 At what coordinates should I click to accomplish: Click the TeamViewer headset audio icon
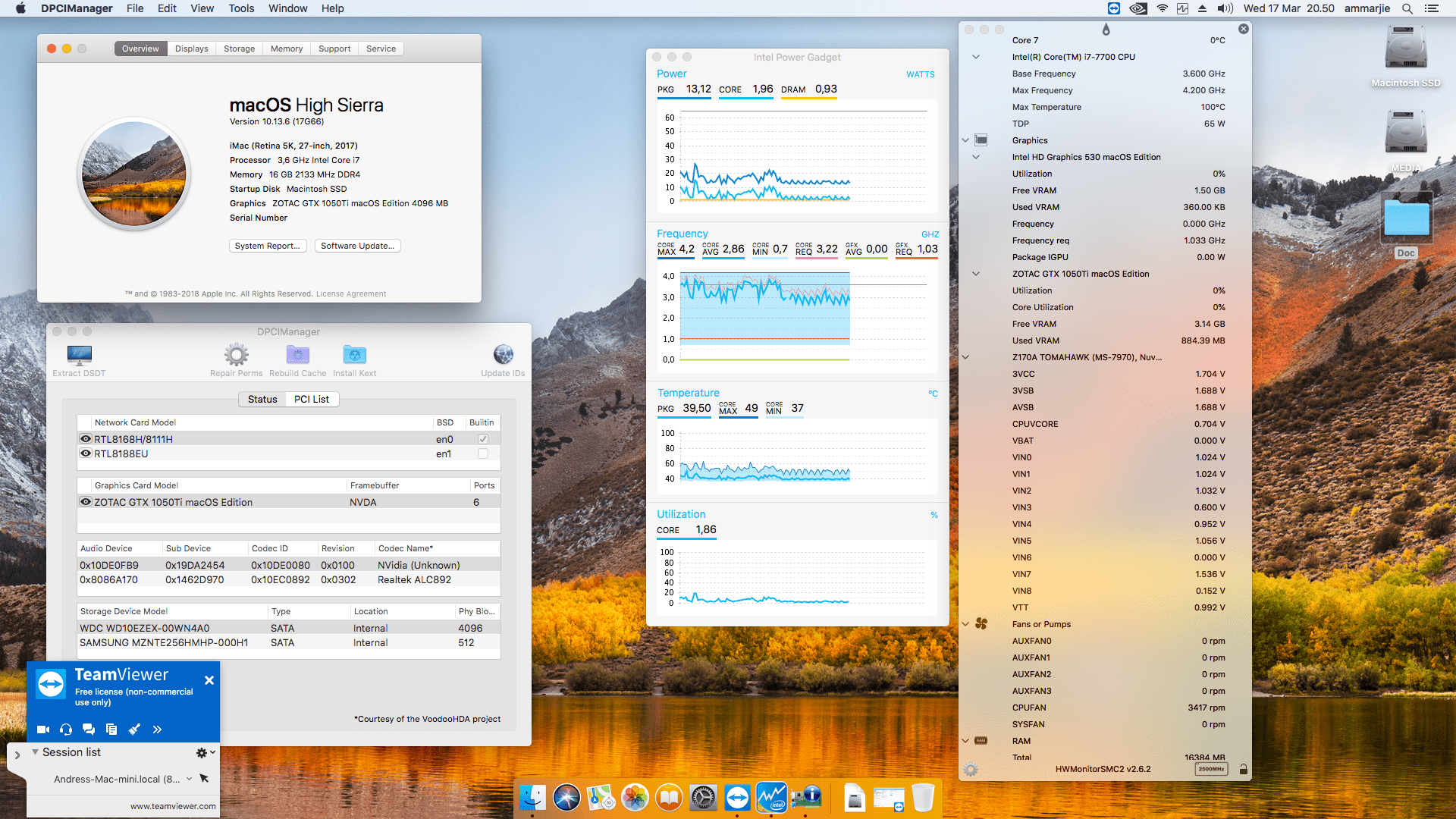66,730
